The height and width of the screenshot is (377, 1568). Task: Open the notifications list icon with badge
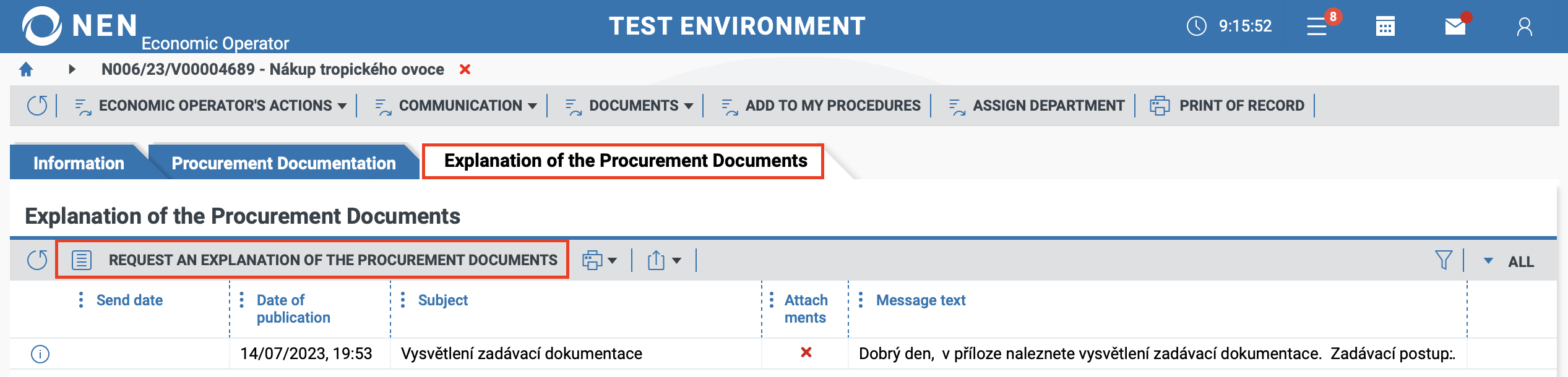click(x=1317, y=27)
